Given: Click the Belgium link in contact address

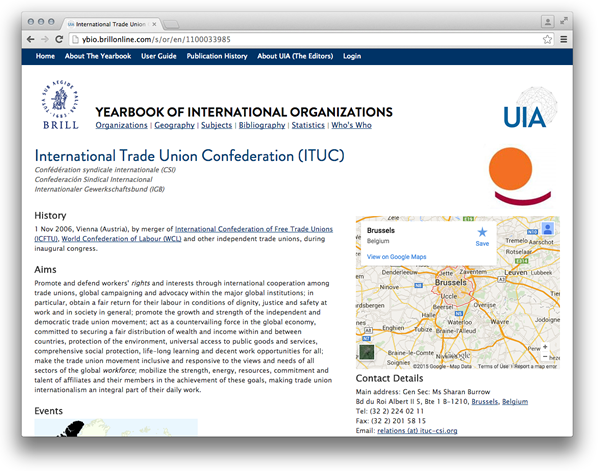Looking at the screenshot, I should 515,401.
